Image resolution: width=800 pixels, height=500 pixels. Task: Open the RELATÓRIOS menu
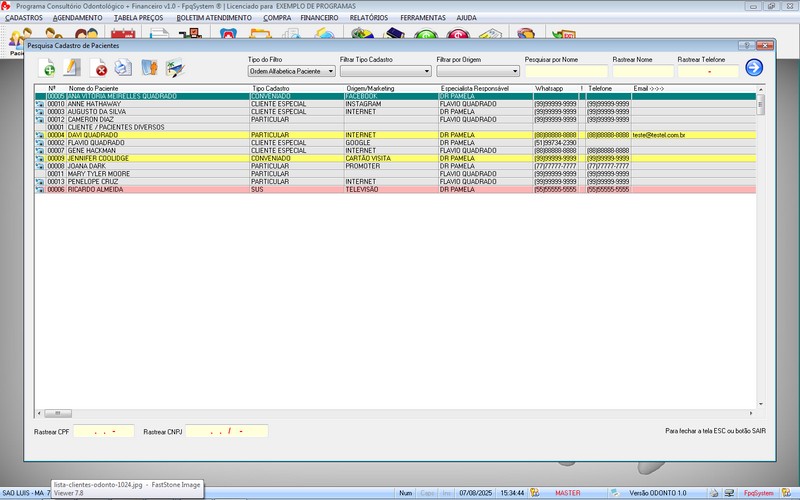(x=369, y=18)
